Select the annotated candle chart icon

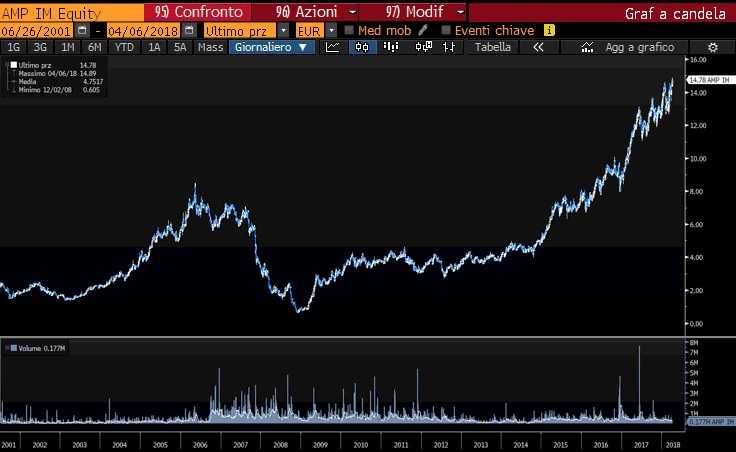pos(423,47)
